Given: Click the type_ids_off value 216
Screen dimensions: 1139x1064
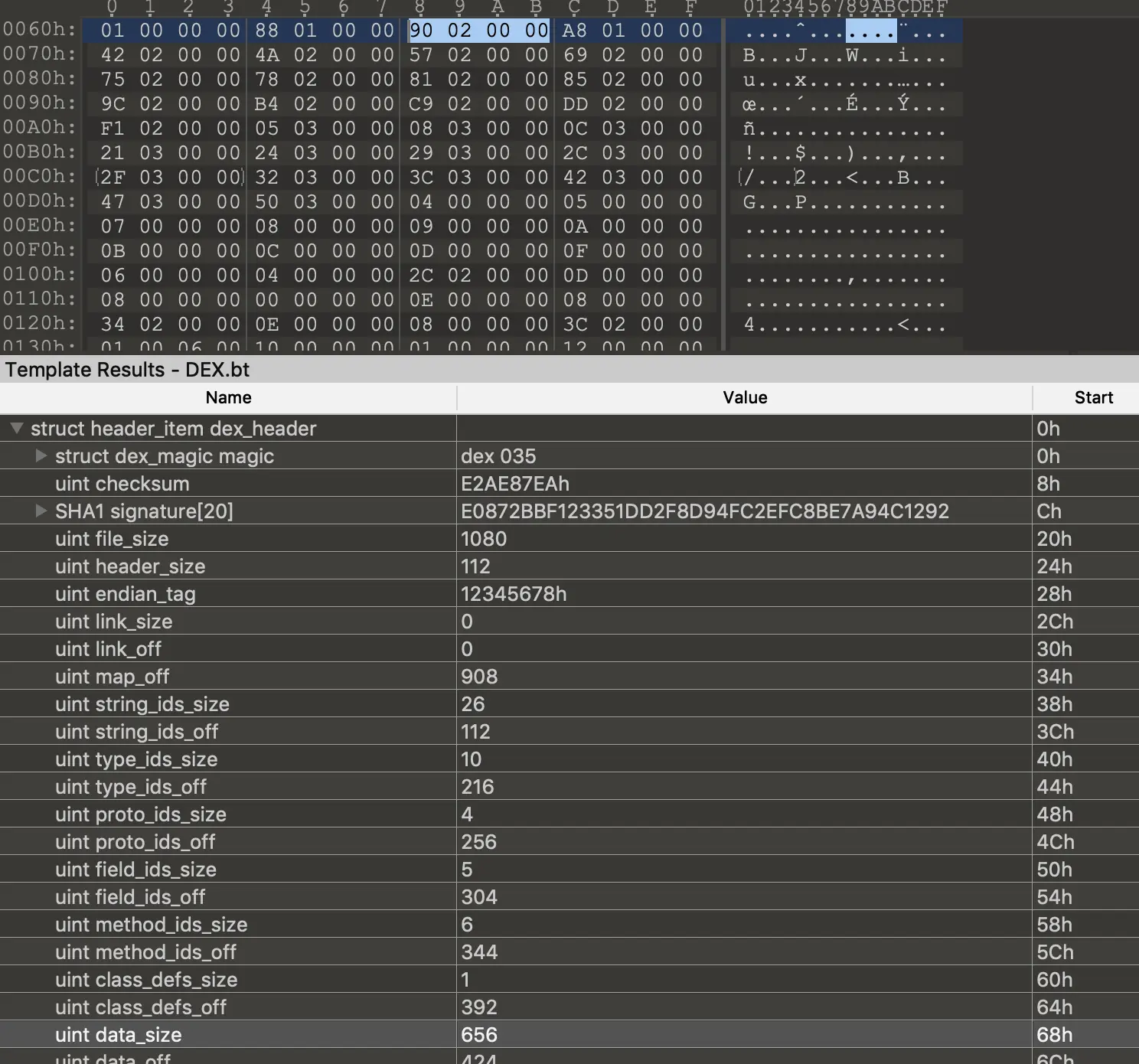Looking at the screenshot, I should point(478,787).
